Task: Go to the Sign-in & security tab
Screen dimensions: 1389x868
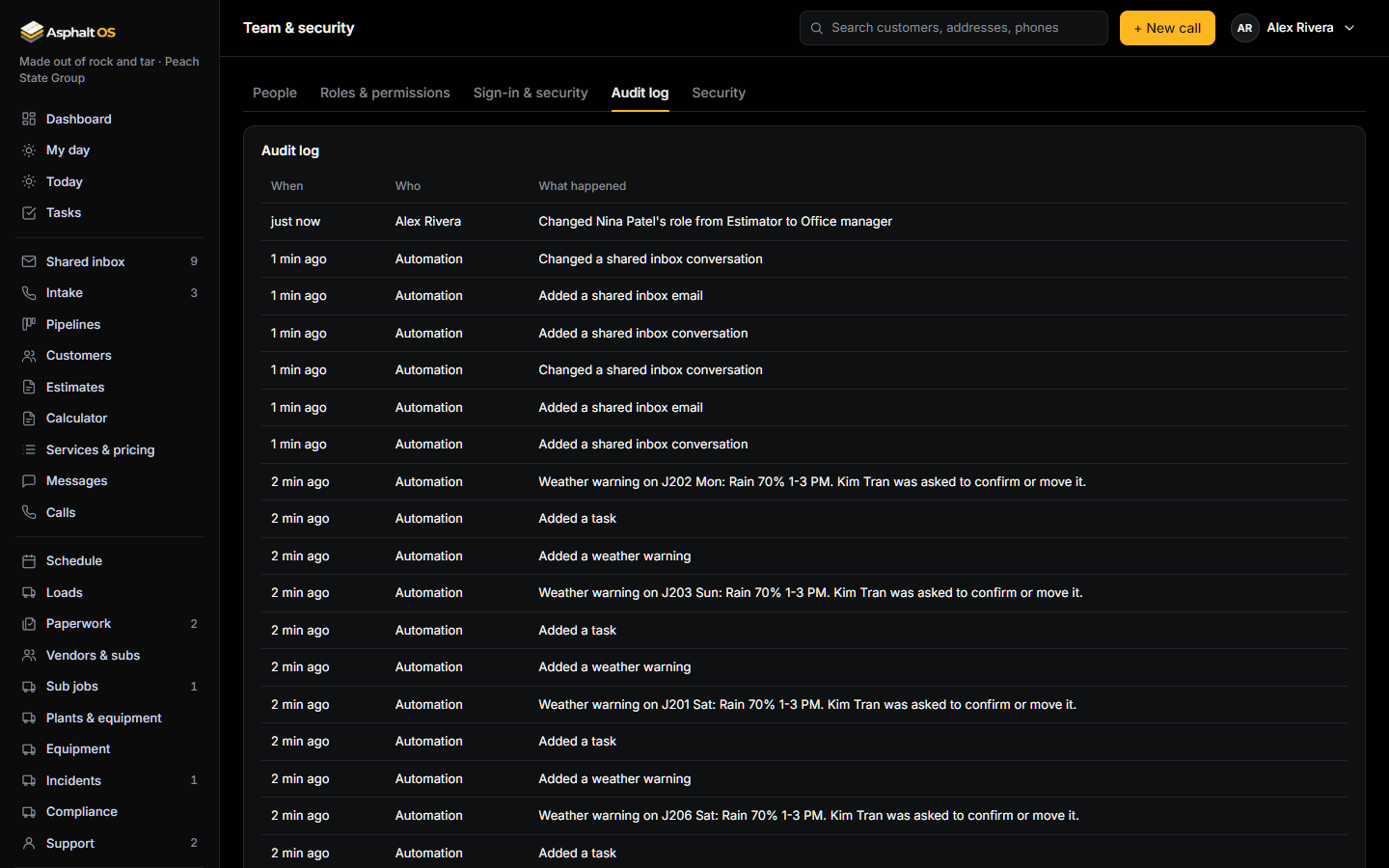Action: point(531,93)
